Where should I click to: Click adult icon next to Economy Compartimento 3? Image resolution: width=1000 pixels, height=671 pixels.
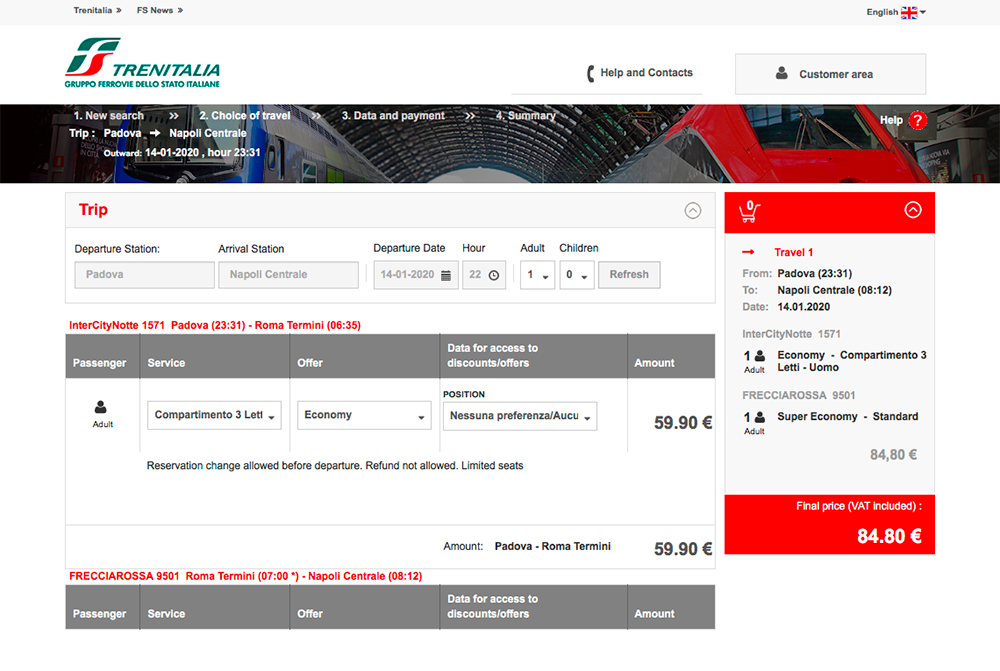click(x=760, y=356)
